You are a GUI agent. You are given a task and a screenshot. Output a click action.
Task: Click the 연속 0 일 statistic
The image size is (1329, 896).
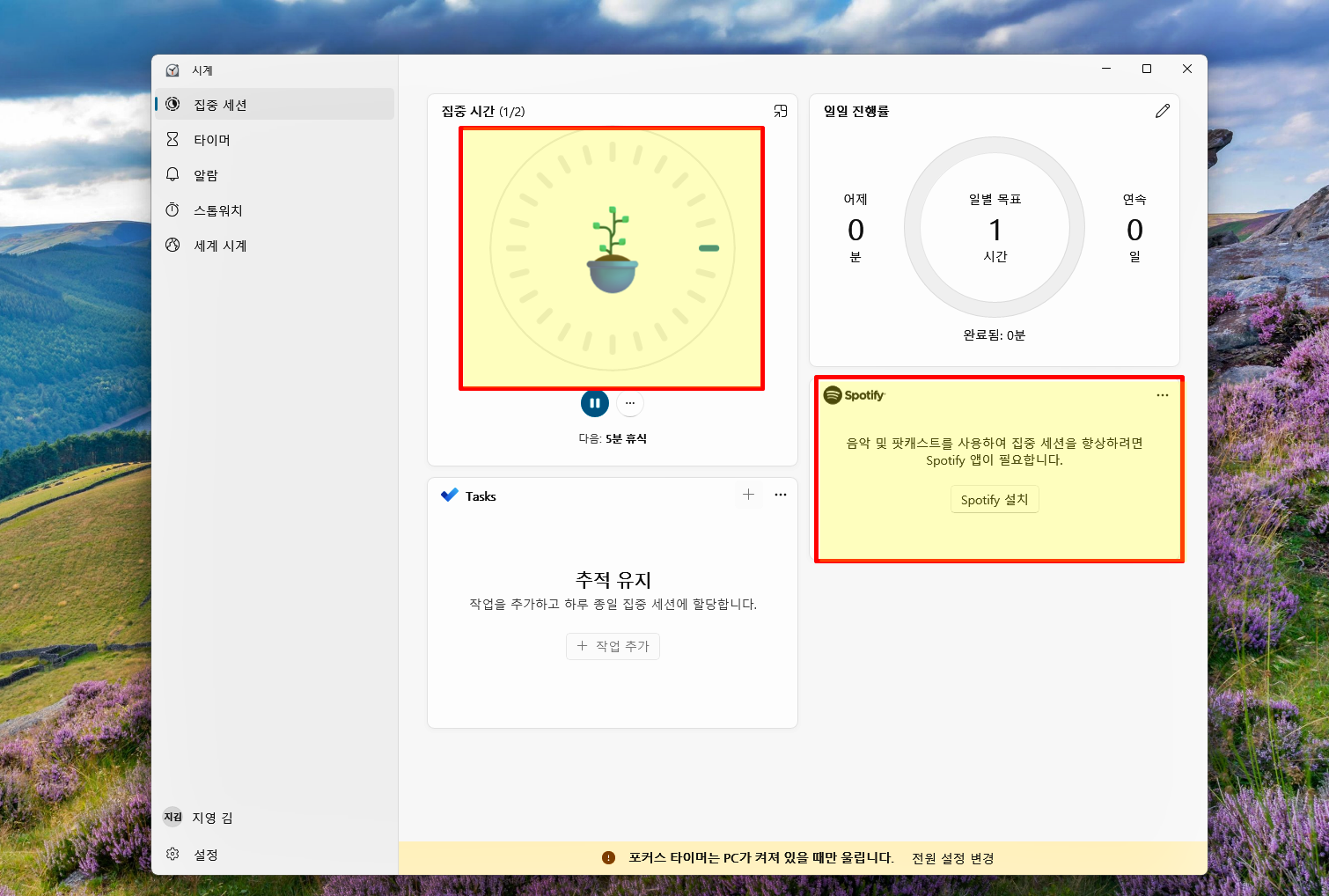(x=1134, y=228)
